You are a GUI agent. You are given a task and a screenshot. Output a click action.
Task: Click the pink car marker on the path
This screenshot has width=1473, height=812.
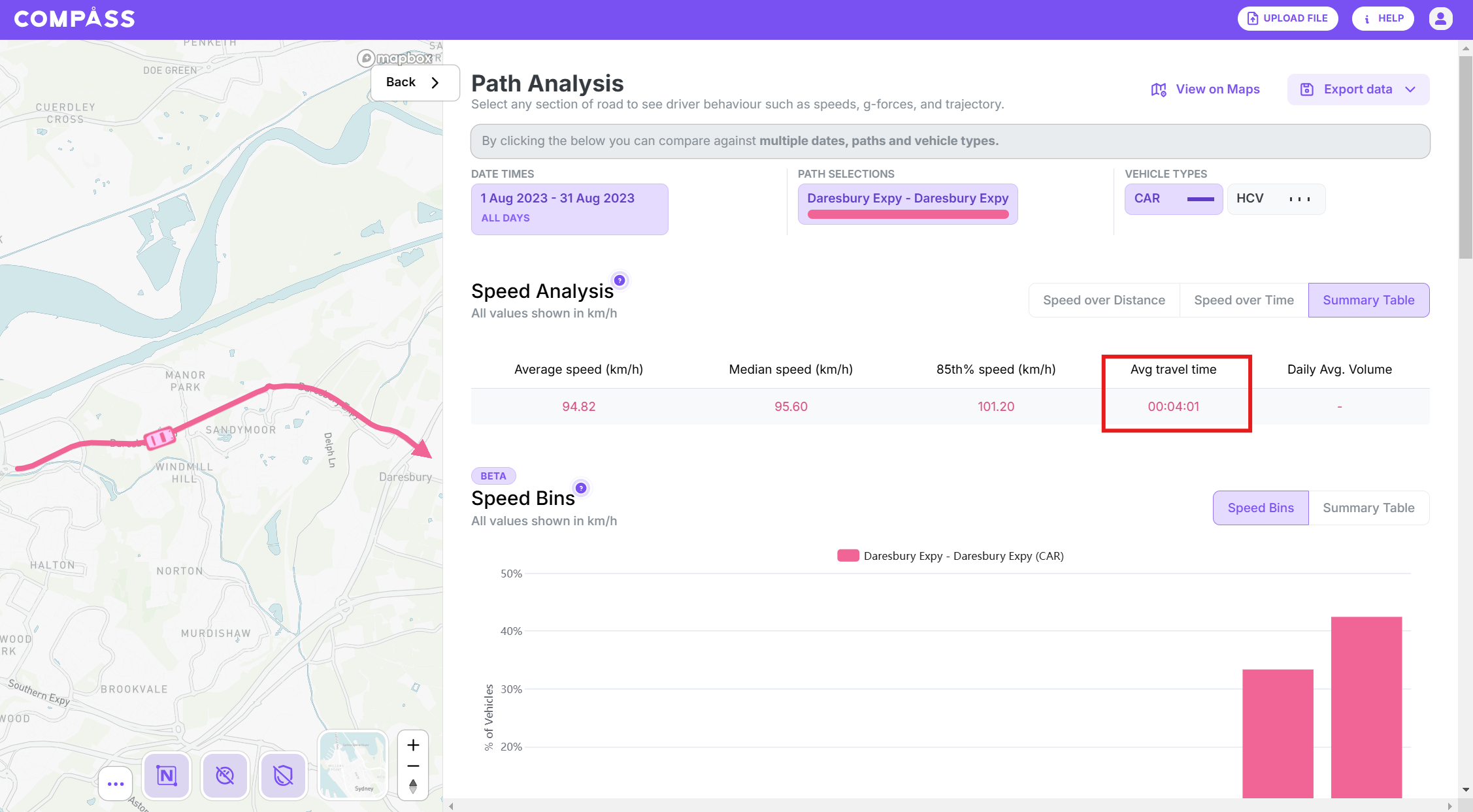[159, 438]
